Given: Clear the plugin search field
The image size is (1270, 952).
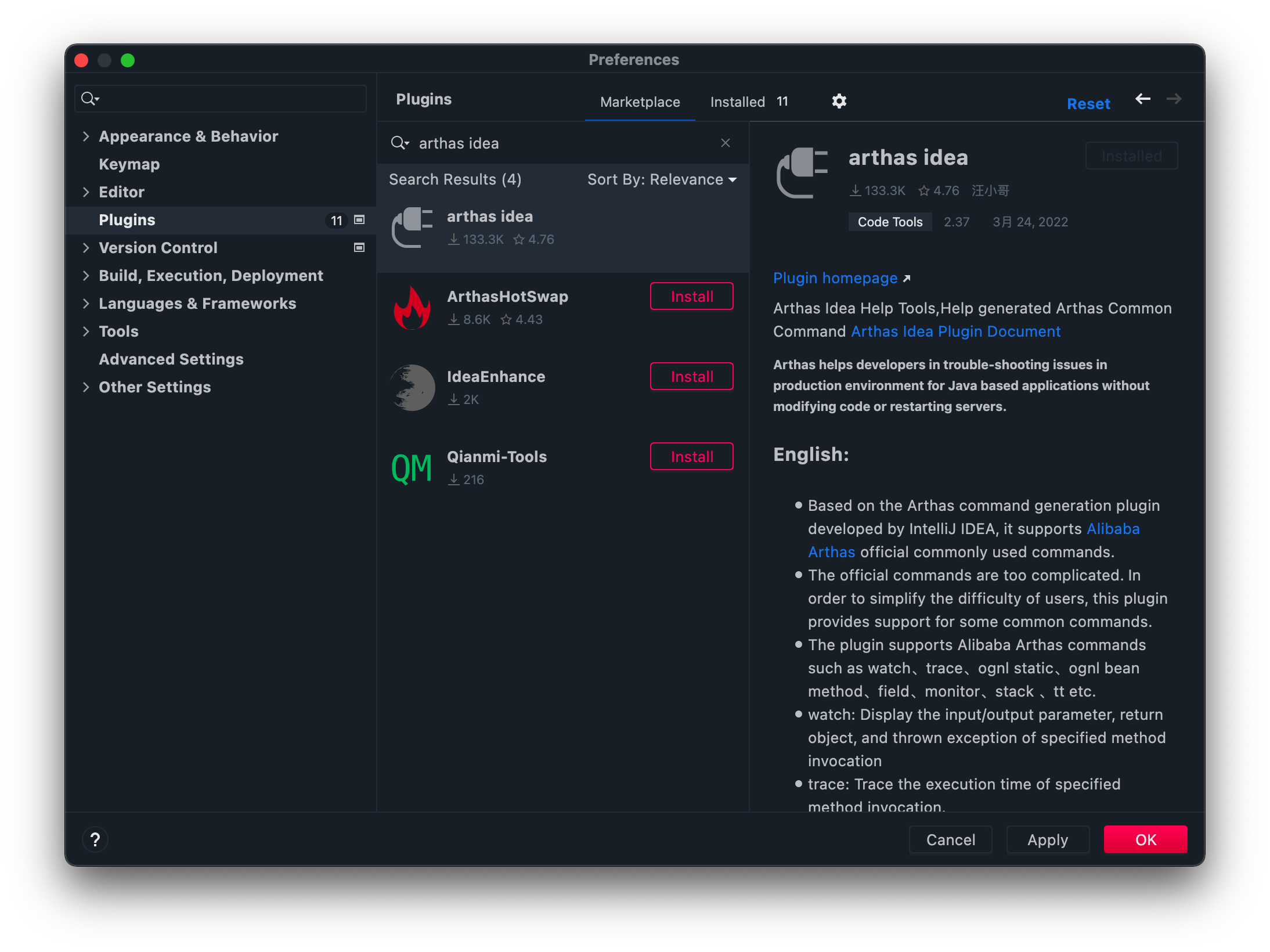Looking at the screenshot, I should click(725, 143).
